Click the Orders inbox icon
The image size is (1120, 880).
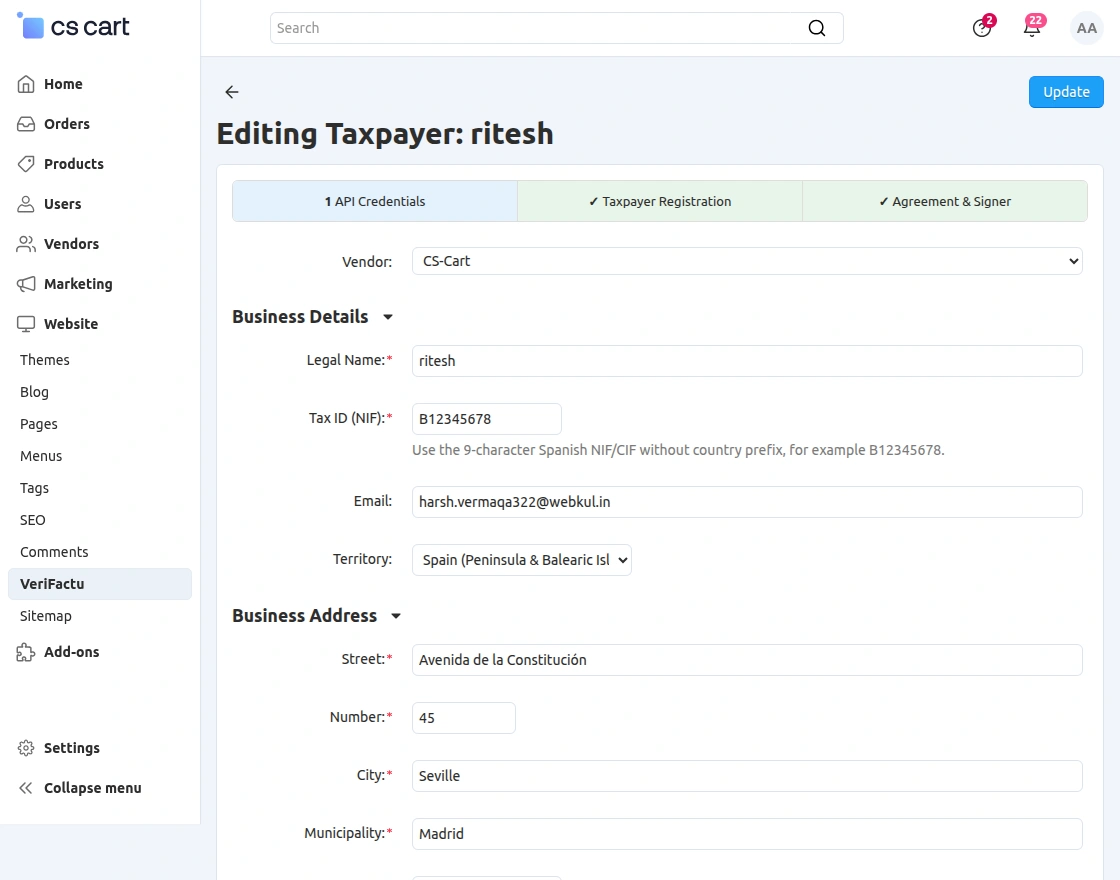tap(26, 124)
